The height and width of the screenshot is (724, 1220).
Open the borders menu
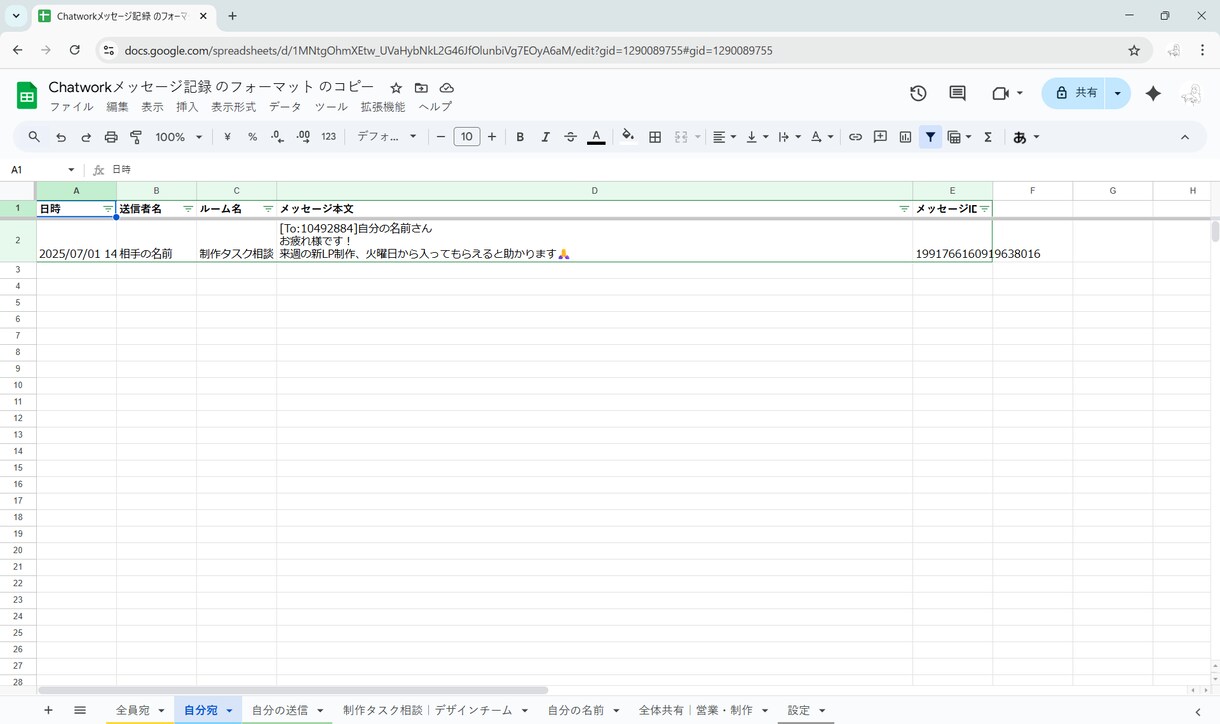(x=655, y=137)
